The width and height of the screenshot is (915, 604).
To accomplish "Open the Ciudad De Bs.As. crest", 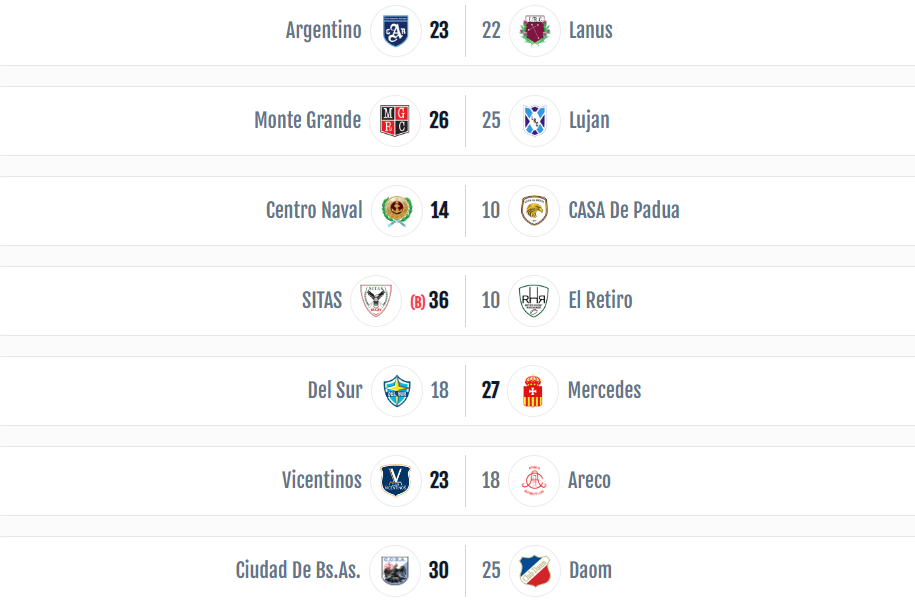I will 395,570.
